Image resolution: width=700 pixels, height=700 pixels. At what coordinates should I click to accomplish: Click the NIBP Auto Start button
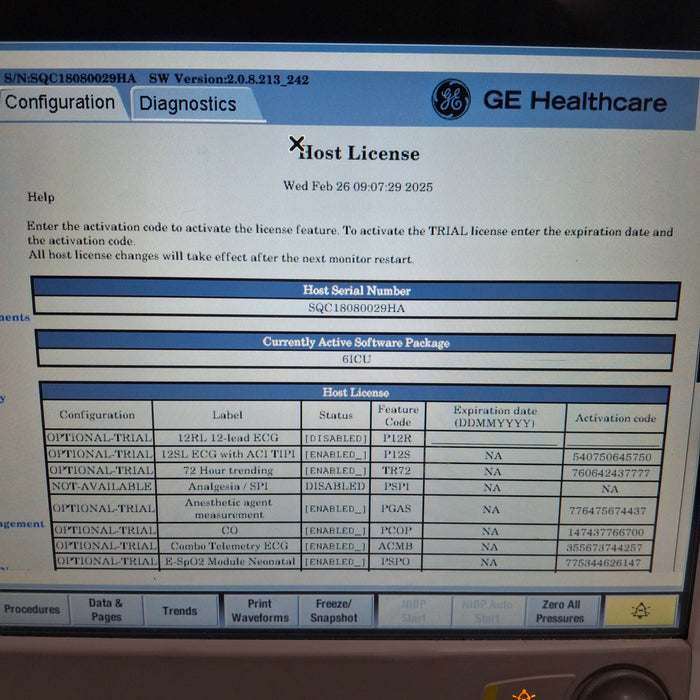pos(487,610)
